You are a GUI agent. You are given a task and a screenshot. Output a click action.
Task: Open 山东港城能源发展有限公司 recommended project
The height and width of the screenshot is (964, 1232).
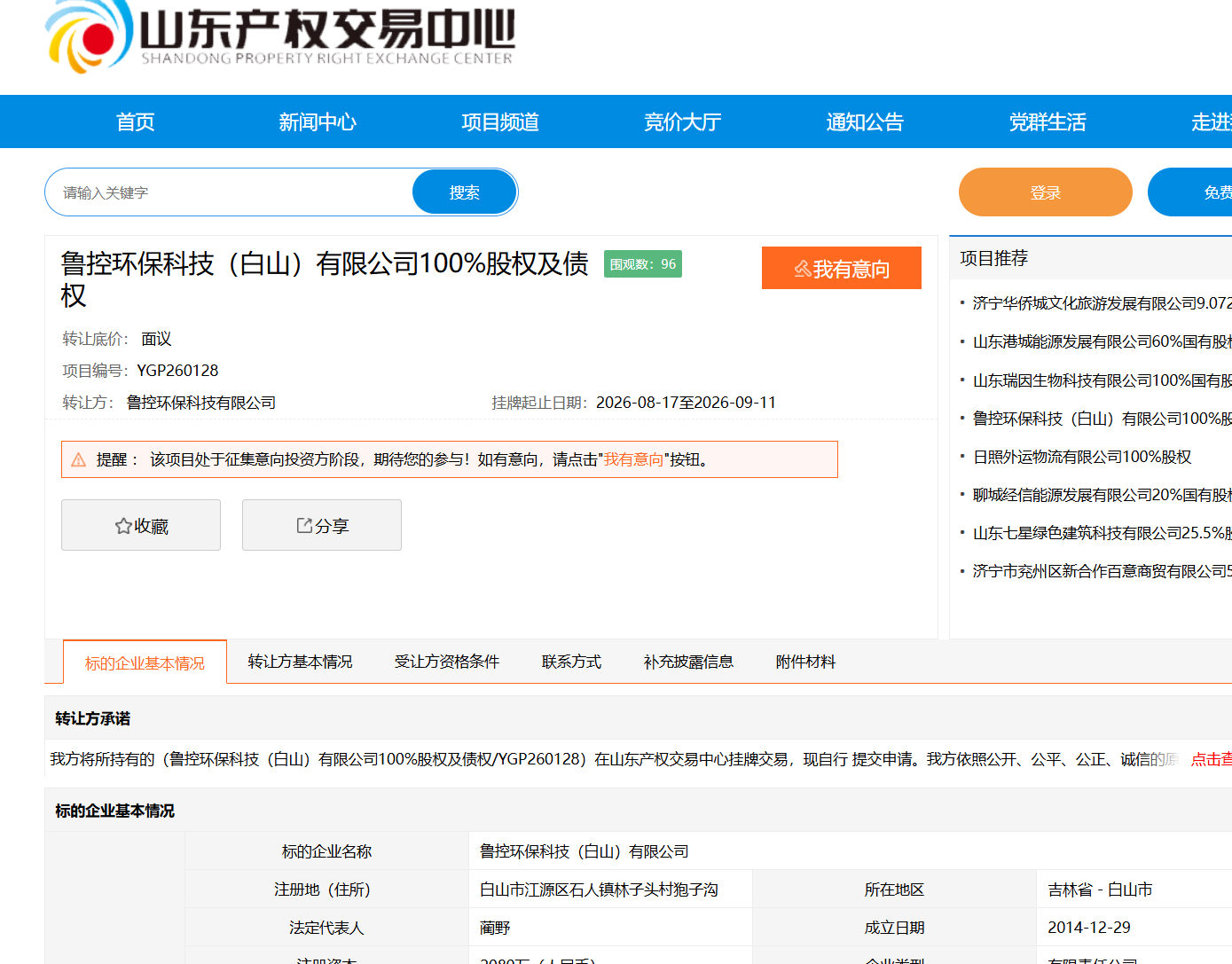click(x=1102, y=341)
